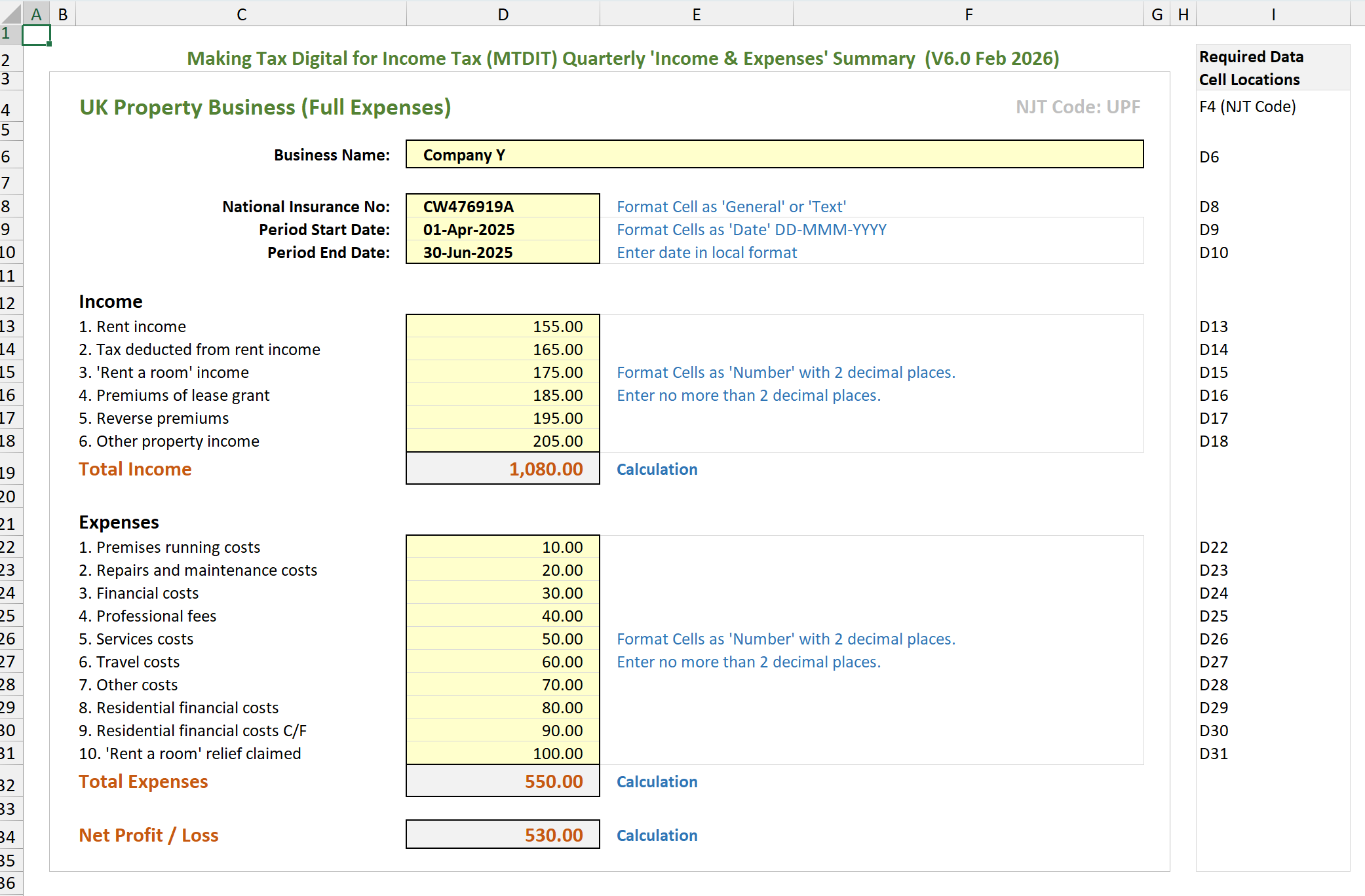
Task: Click the Period End Date cell
Action: [x=502, y=252]
